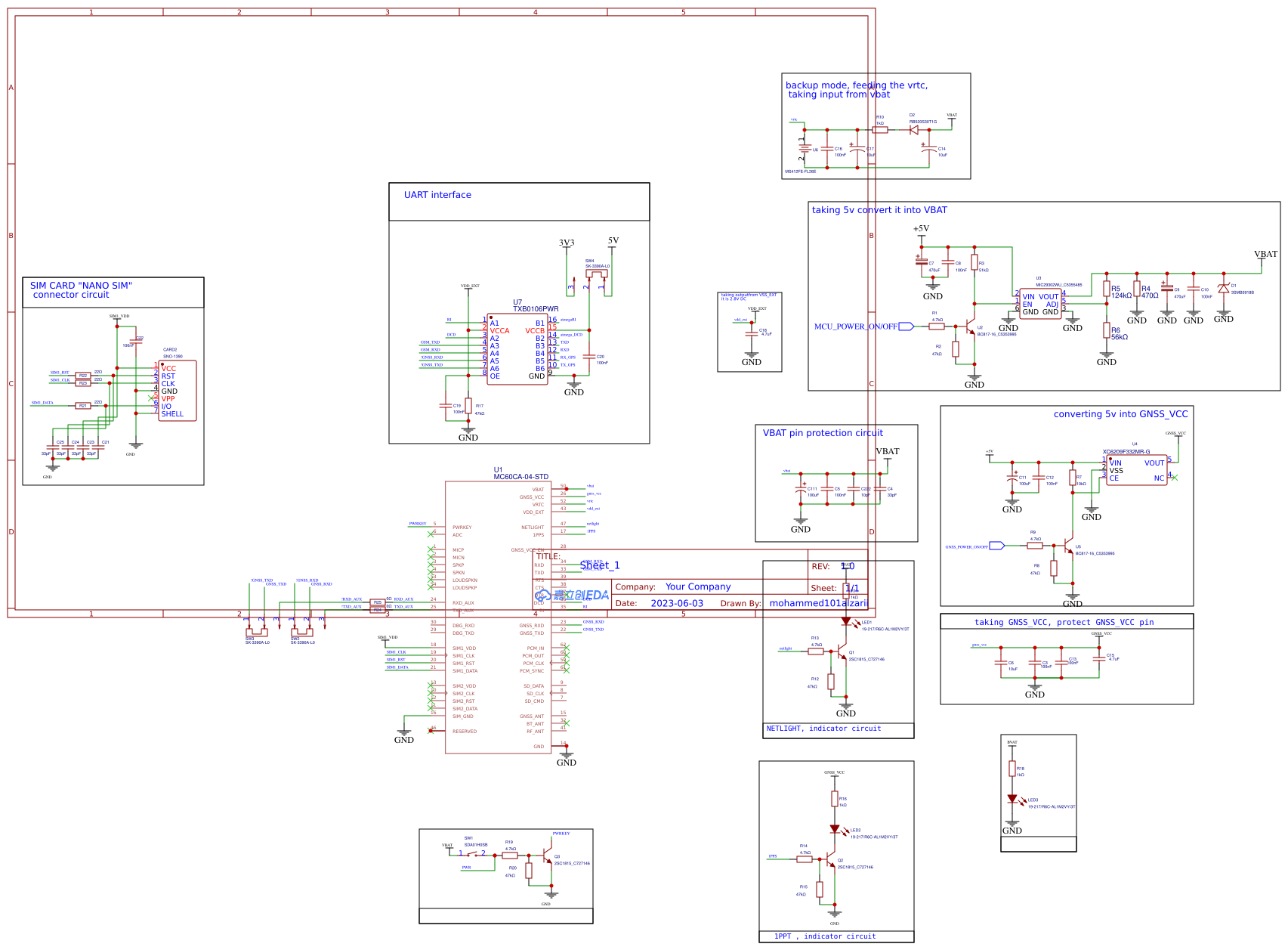Select resistor R5 124kΩ
The image size is (1288, 950).
pos(1105,289)
